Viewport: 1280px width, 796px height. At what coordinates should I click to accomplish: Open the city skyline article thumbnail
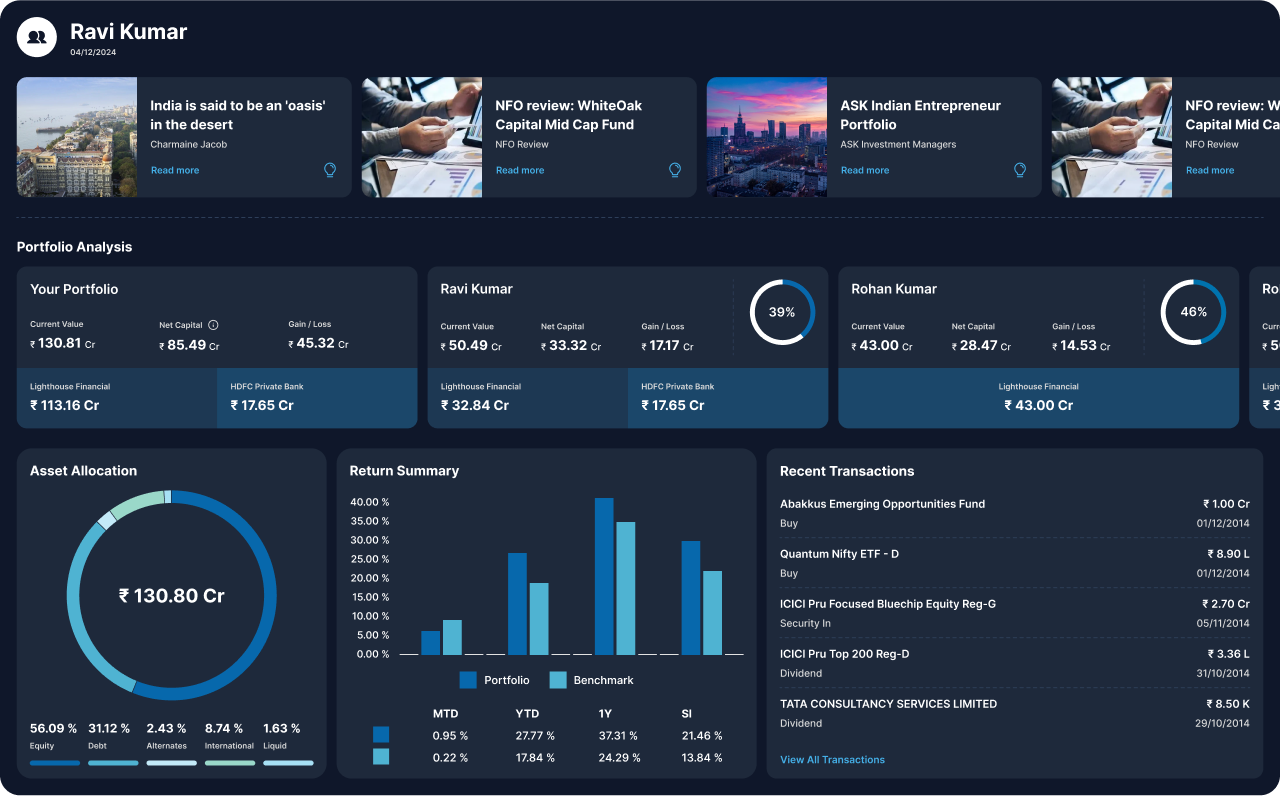(x=767, y=137)
